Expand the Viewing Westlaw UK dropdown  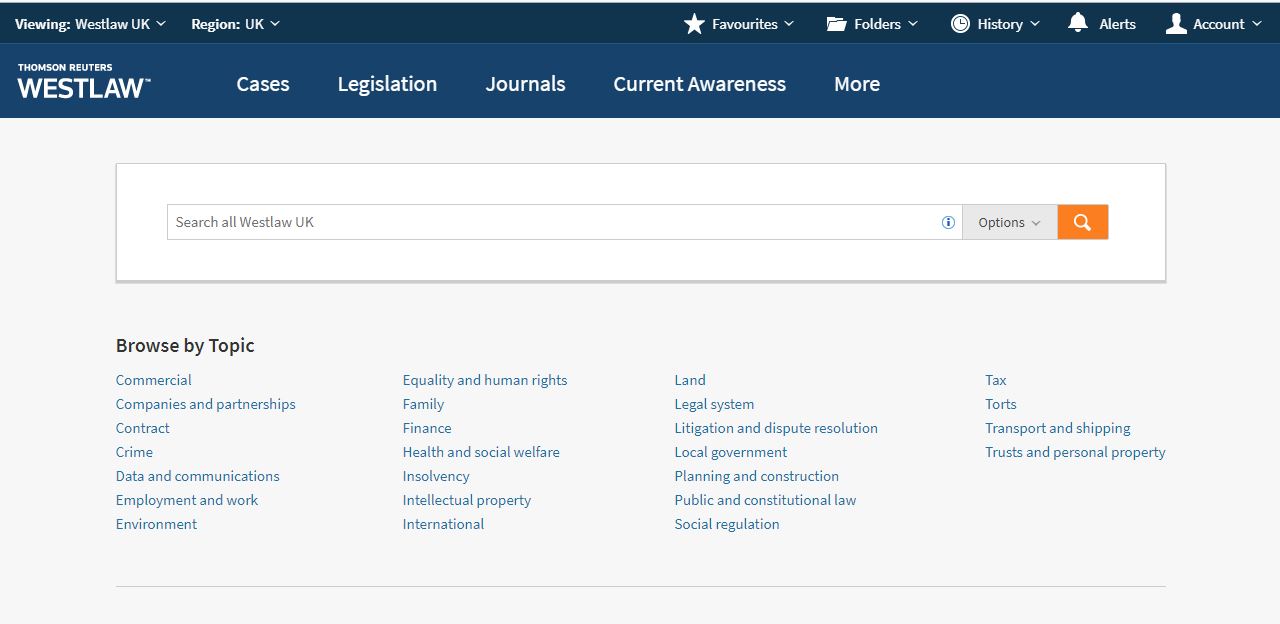(x=90, y=23)
